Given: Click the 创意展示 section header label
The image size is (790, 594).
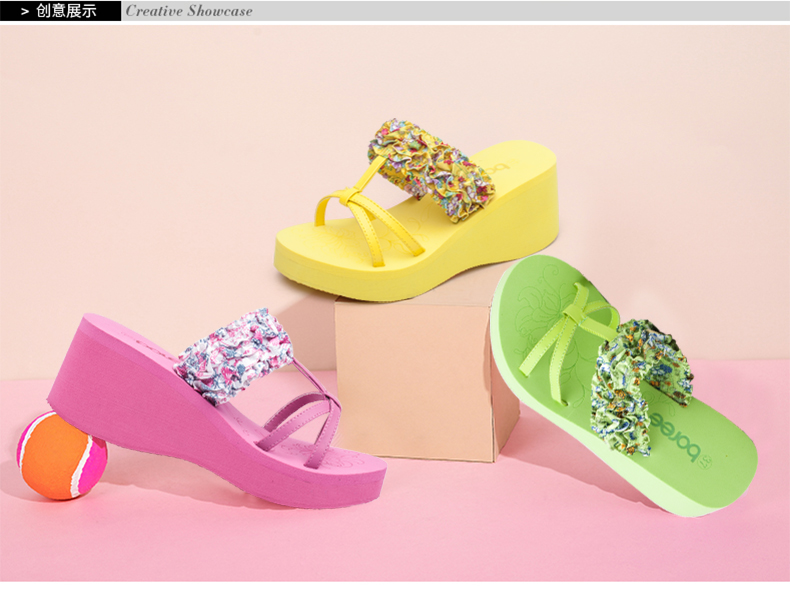Looking at the screenshot, I should pos(66,11).
